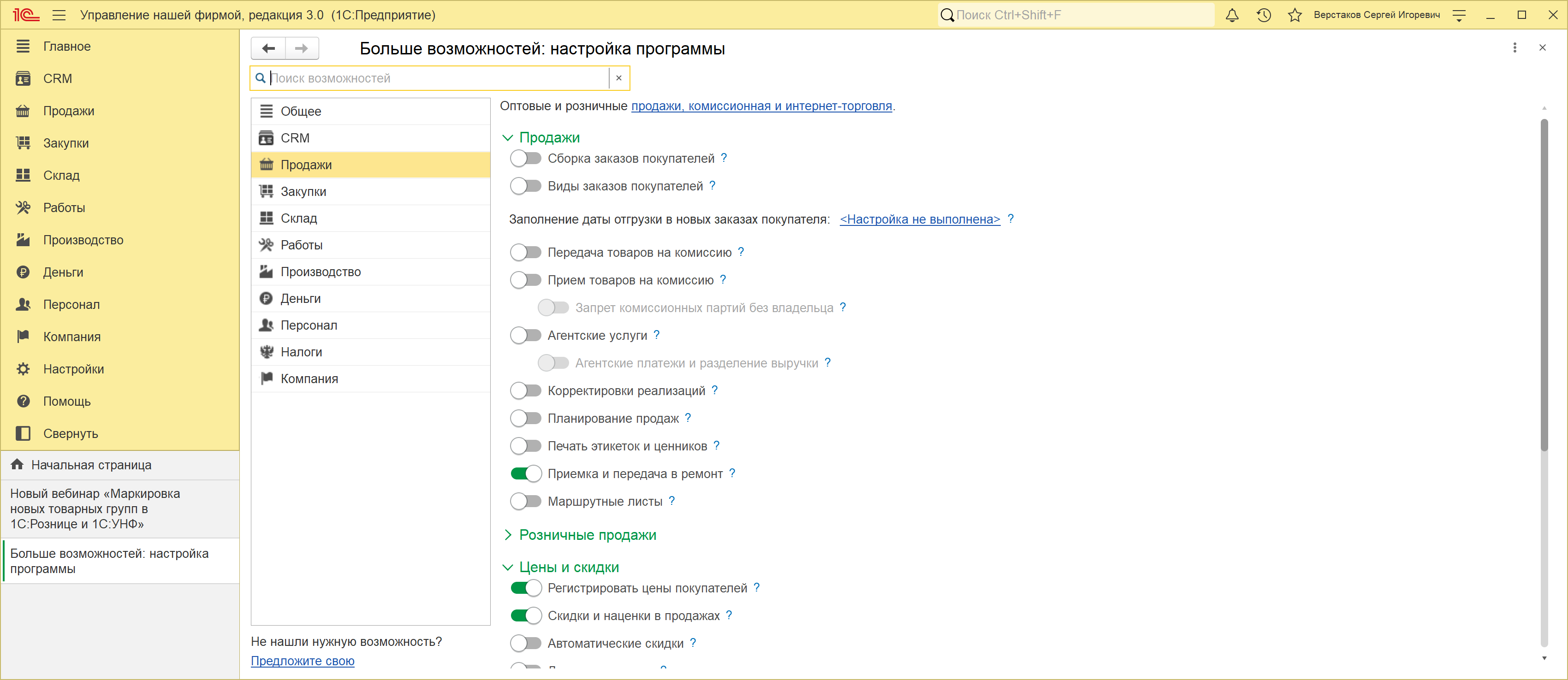Go back with the left arrow button
This screenshot has width=1568, height=680.
pos(268,48)
